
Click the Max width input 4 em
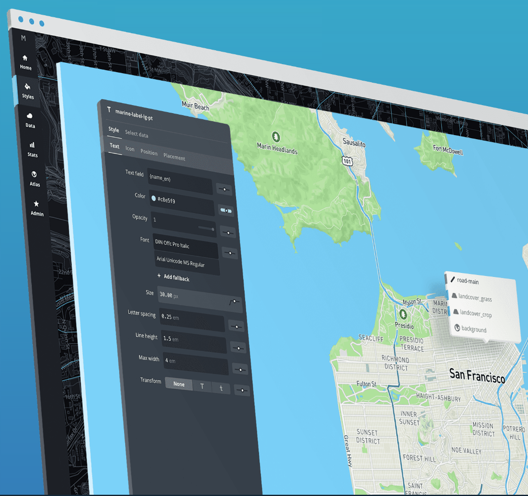pos(196,363)
